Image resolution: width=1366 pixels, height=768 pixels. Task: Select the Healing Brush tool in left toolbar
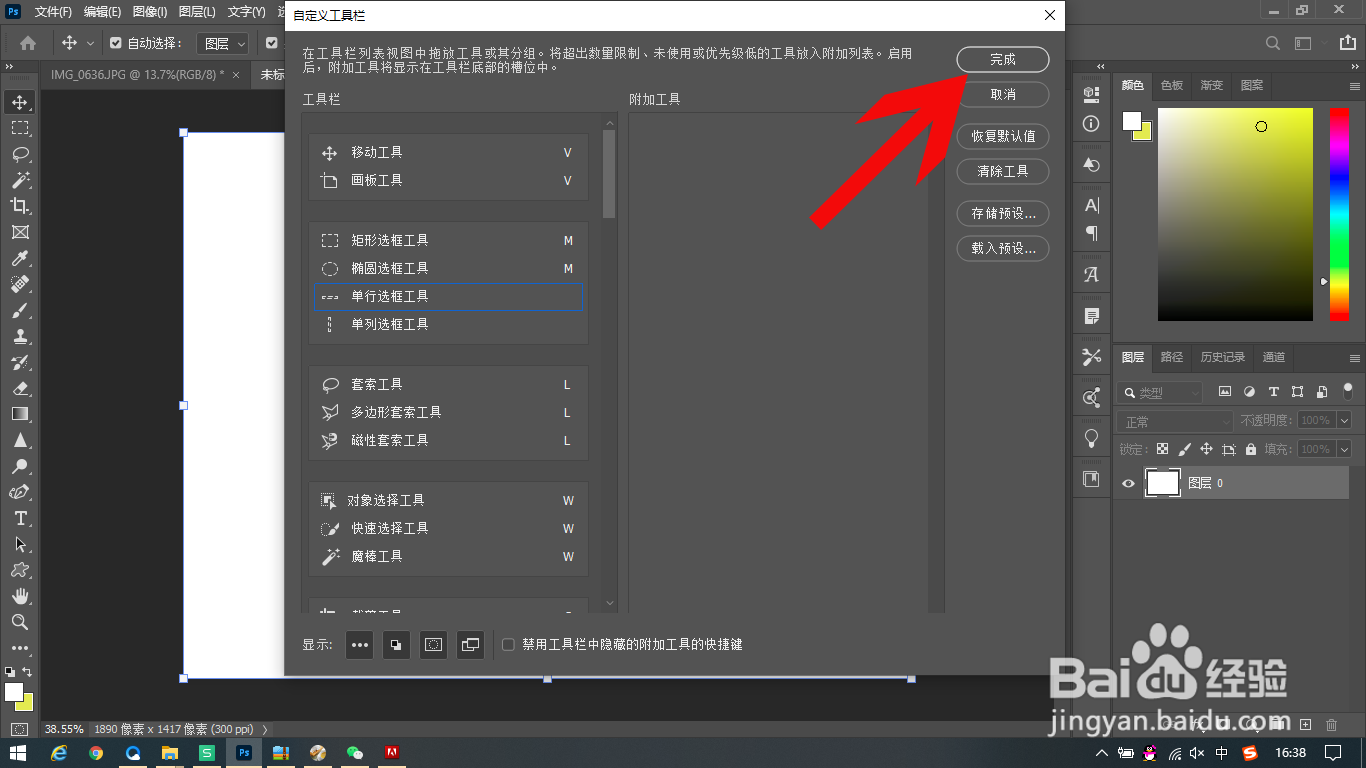[19, 284]
